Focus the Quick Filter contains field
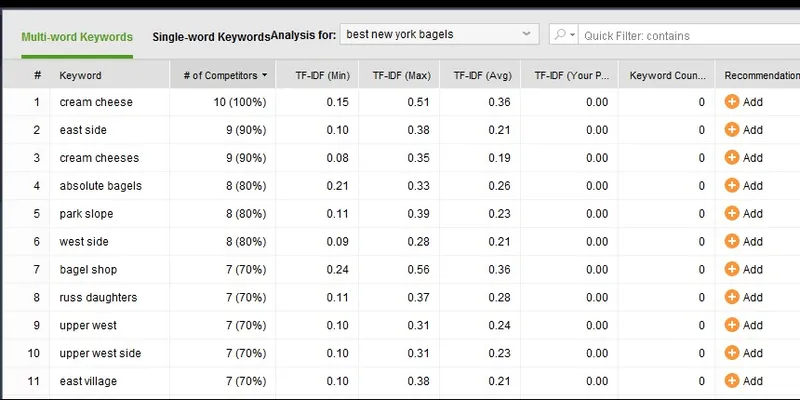 (x=689, y=35)
